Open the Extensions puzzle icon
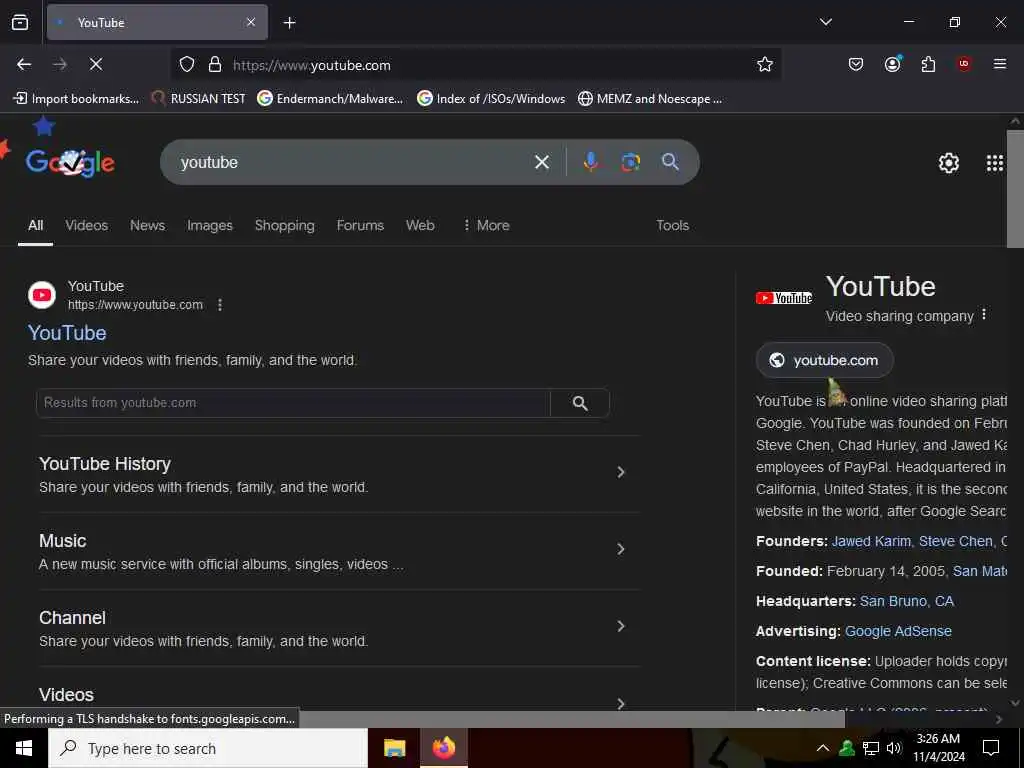Image resolution: width=1024 pixels, height=768 pixels. click(928, 64)
